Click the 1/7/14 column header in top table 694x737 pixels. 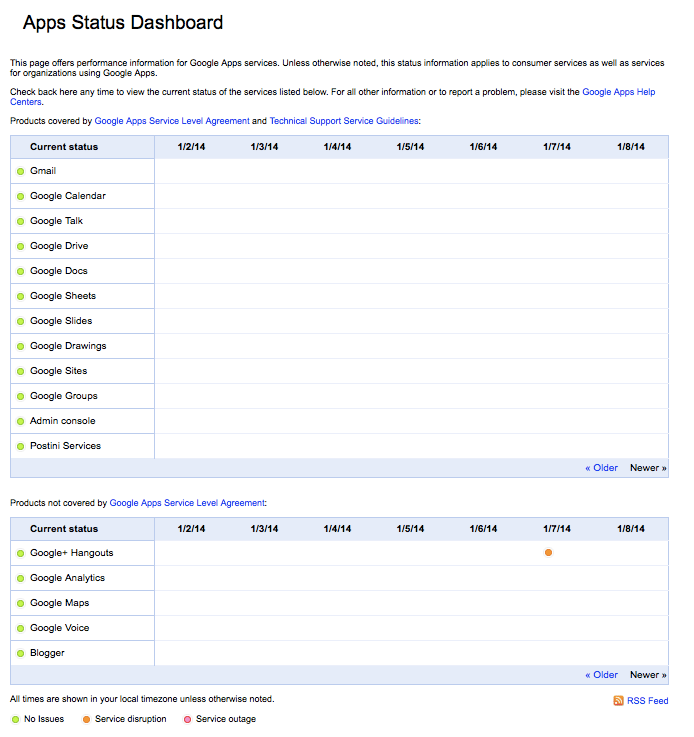coord(557,146)
